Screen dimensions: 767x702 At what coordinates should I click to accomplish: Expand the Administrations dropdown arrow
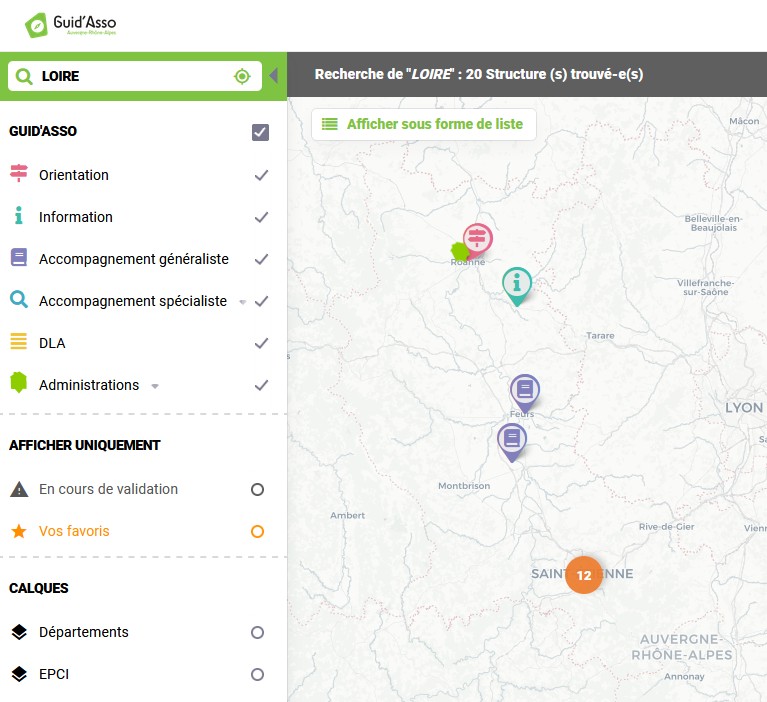(x=155, y=386)
